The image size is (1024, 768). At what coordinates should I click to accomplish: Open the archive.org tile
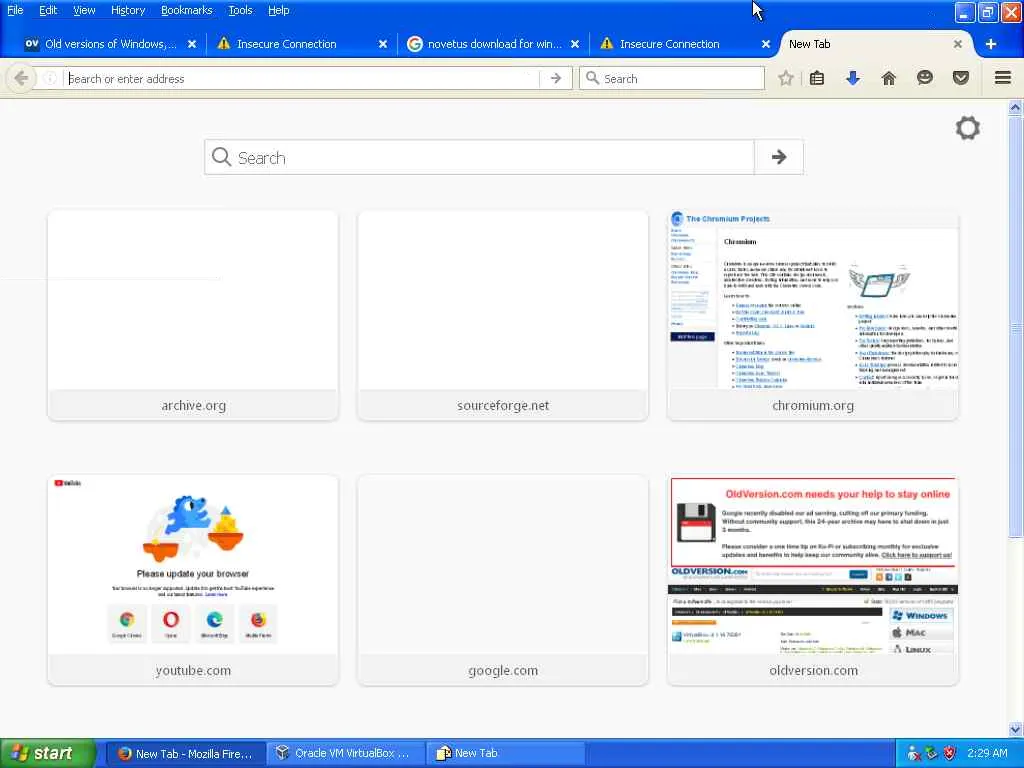(193, 315)
